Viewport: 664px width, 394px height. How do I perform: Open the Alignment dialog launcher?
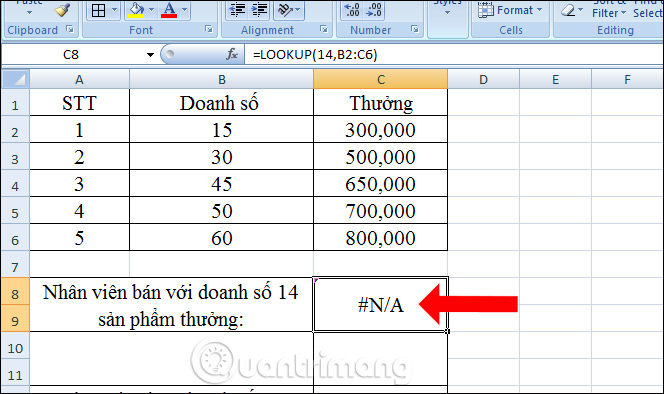(324, 29)
